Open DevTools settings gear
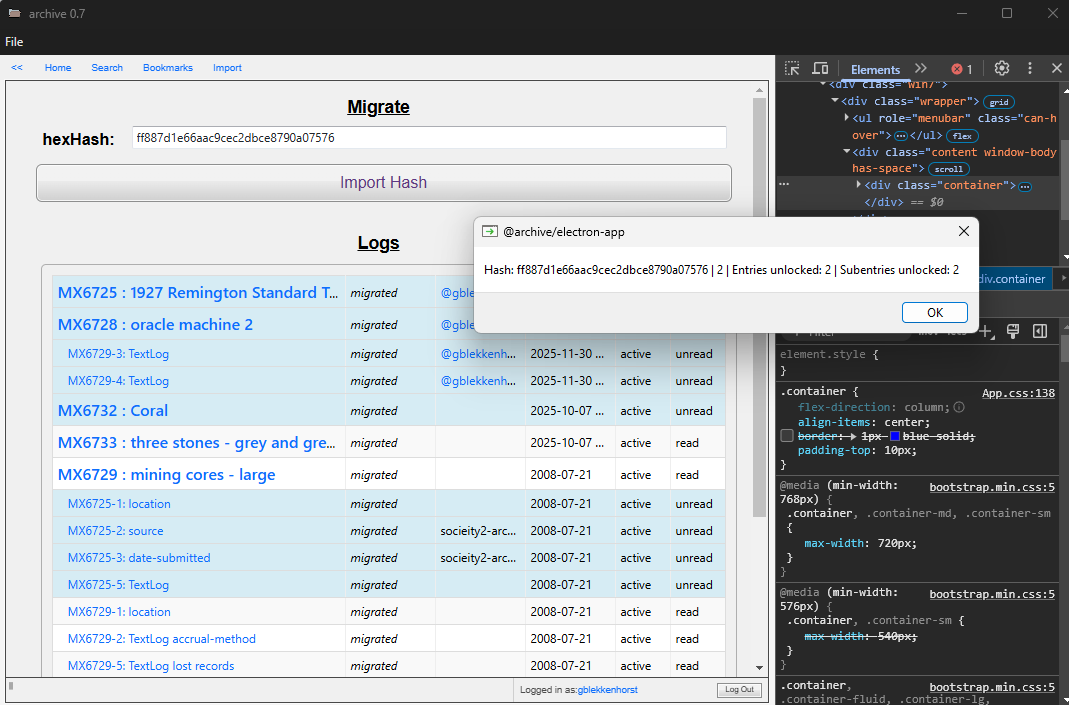 click(x=1001, y=68)
